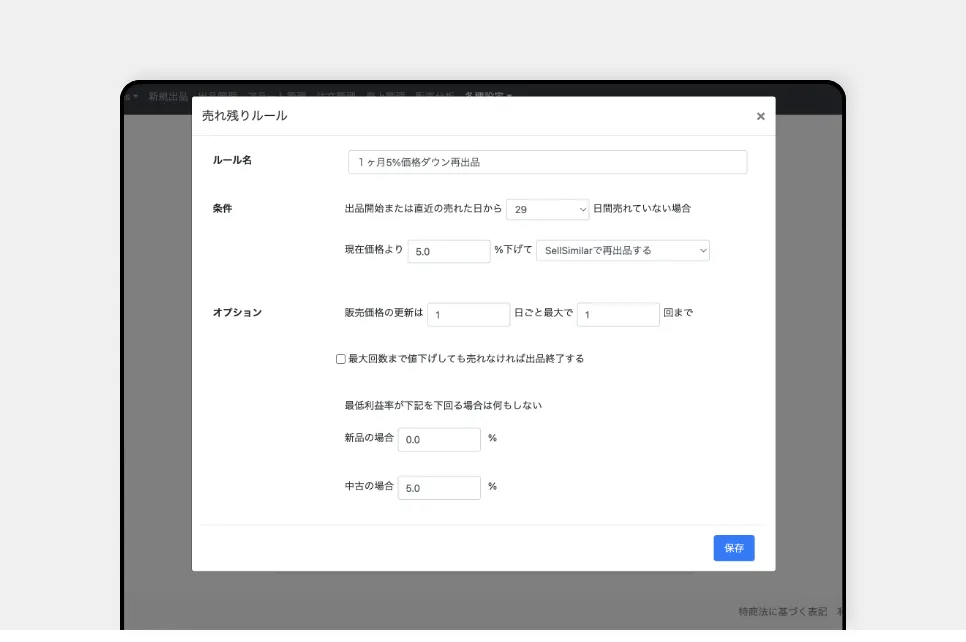Viewport: 966px width, 642px height.
Task: Click the ルール名 field label
Action: click(x=232, y=160)
